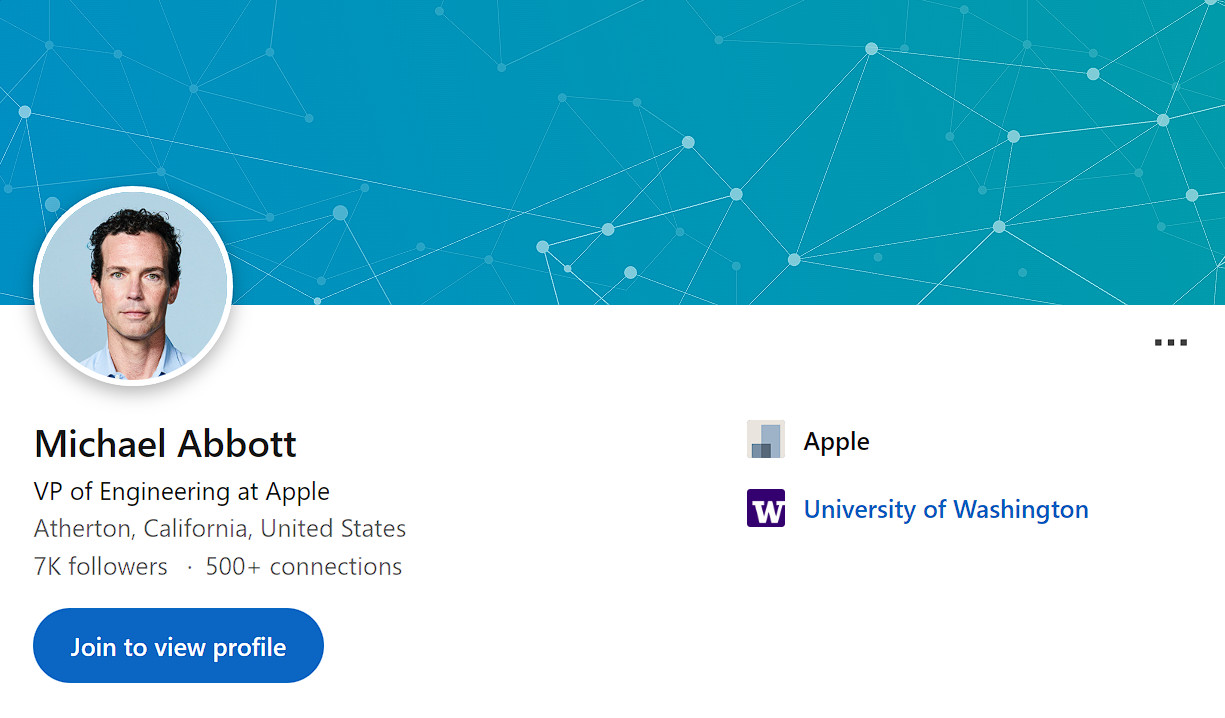View the 7K followers count

[100, 566]
